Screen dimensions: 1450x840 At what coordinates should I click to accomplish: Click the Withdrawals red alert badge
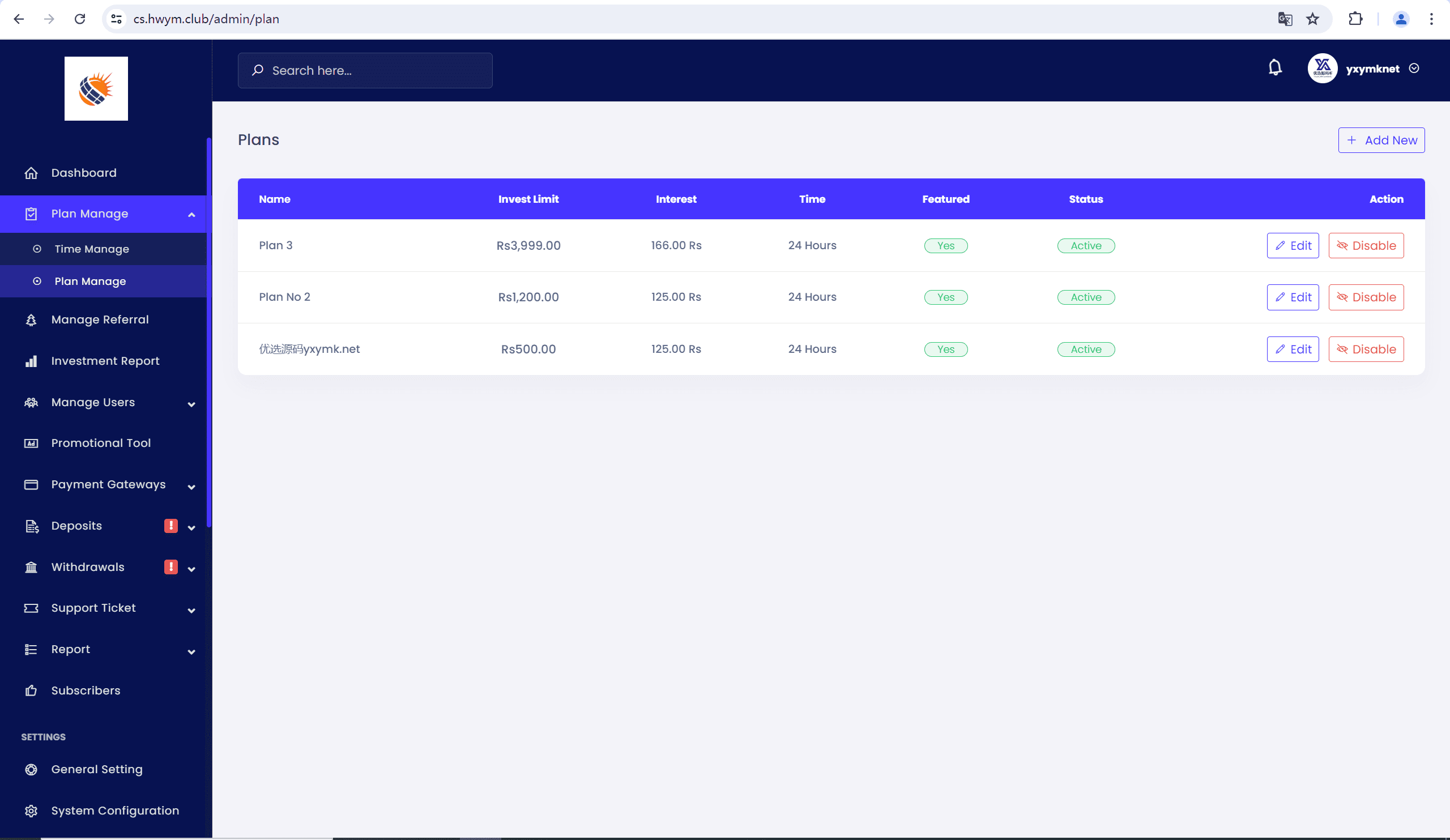(x=171, y=567)
